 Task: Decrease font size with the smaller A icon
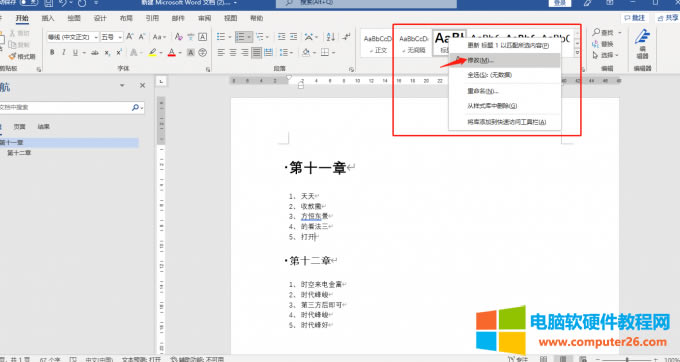pyautogui.click(x=141, y=37)
